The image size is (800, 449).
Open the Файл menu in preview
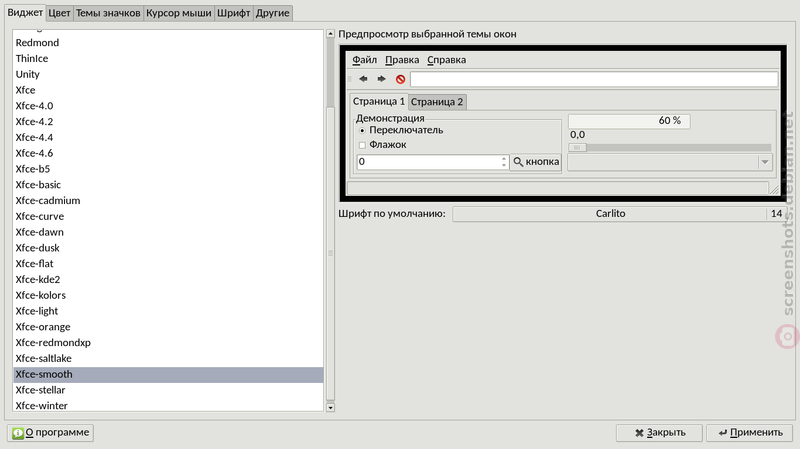[364, 60]
